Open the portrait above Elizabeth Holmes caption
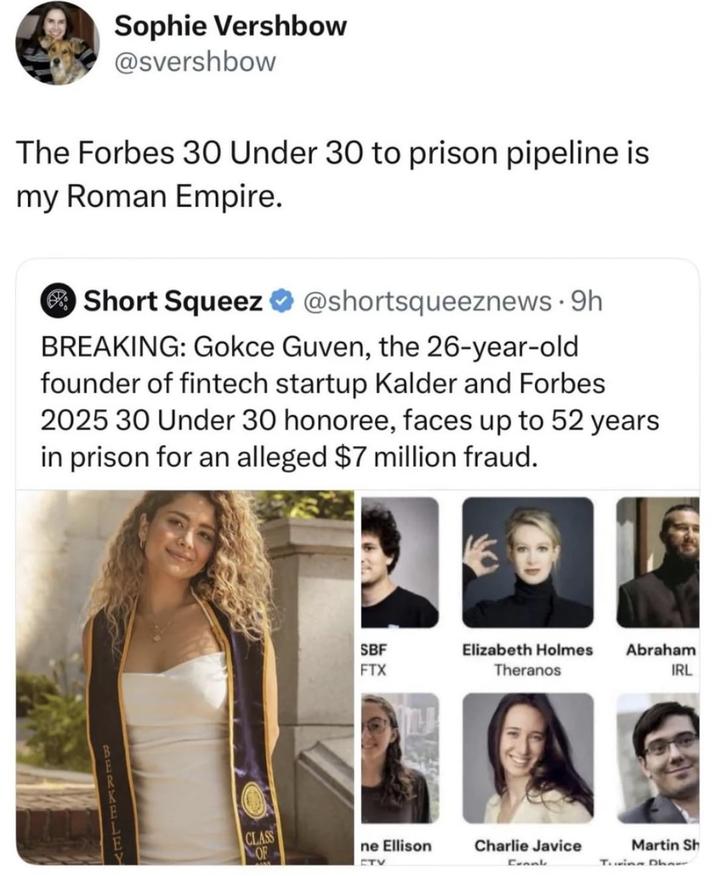 (x=527, y=562)
